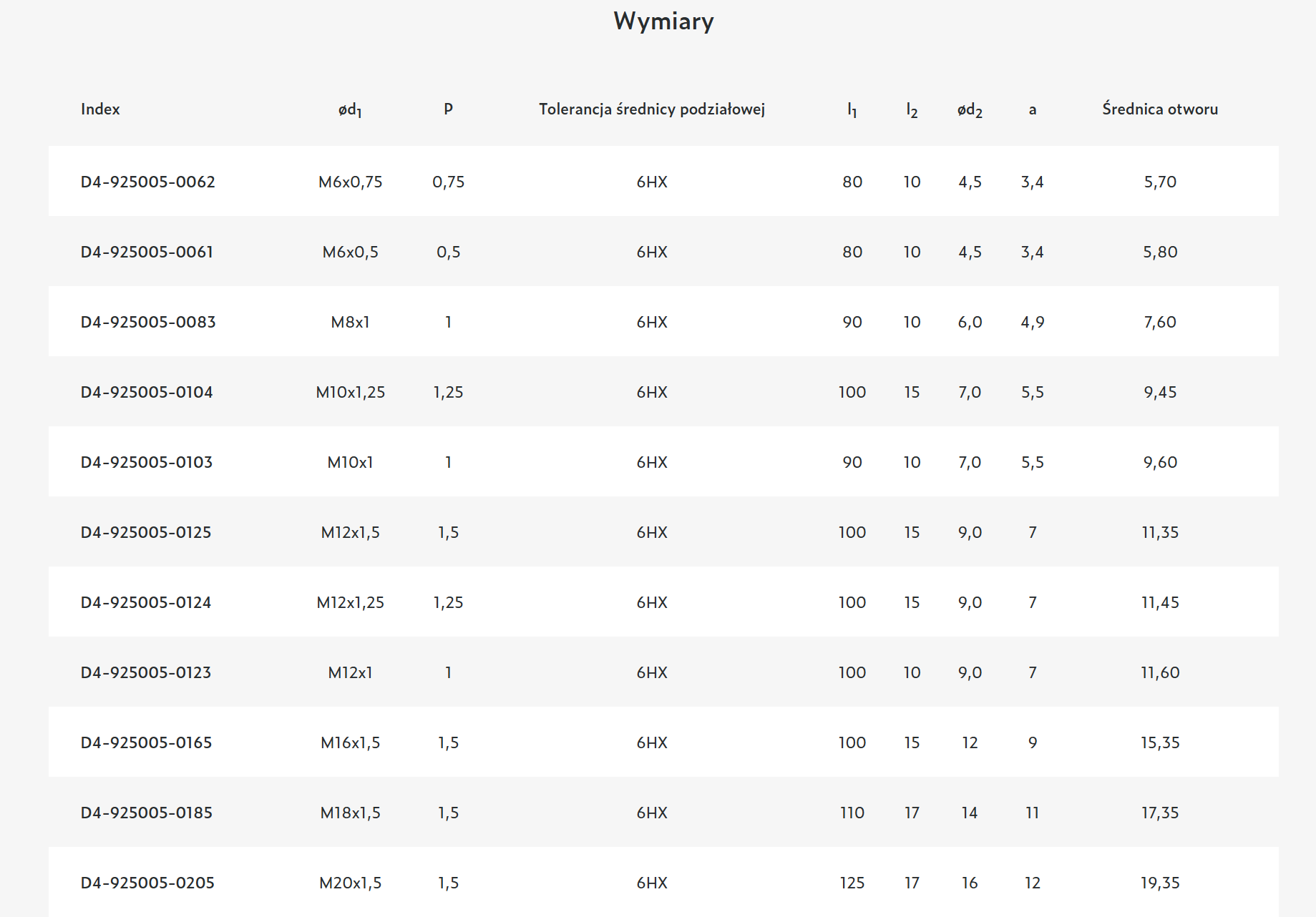
Task: Click hole diameter value 15,35
Action: [x=1159, y=742]
